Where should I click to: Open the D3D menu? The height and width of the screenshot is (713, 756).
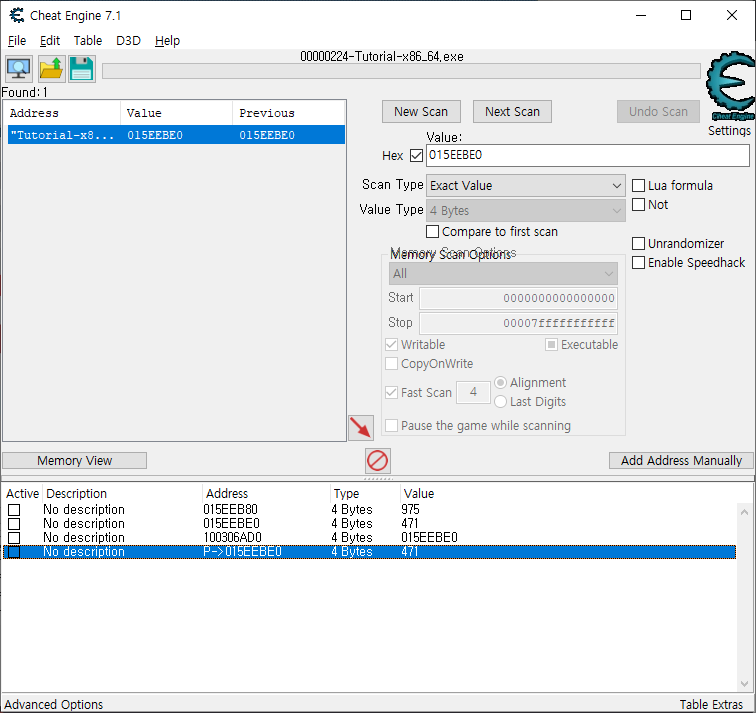coord(128,40)
